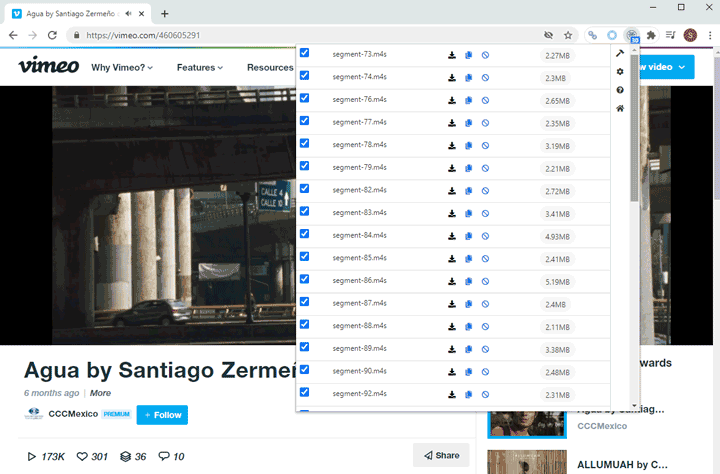Open extension settings gear icon
Image resolution: width=720 pixels, height=474 pixels.
[x=620, y=72]
